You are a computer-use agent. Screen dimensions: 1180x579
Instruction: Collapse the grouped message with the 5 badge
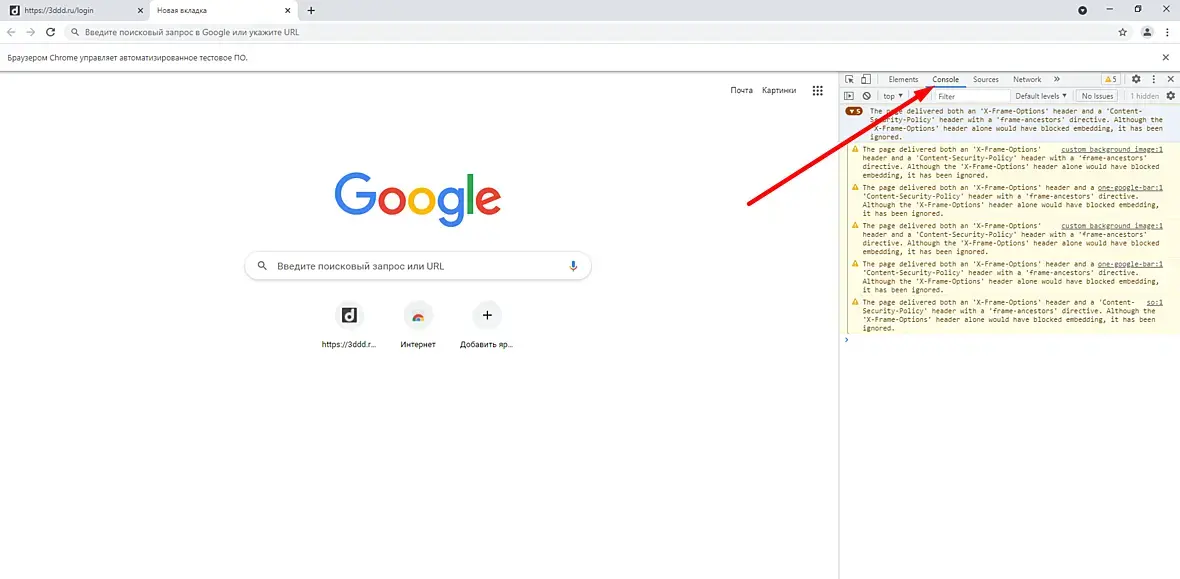853,111
